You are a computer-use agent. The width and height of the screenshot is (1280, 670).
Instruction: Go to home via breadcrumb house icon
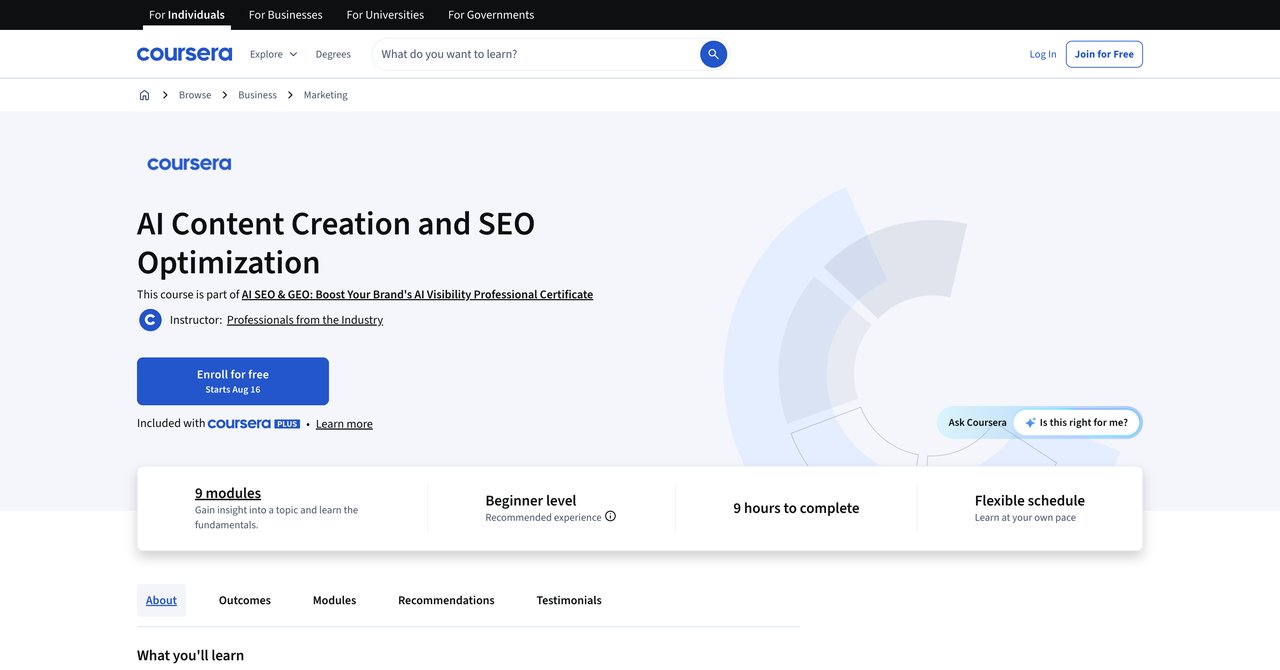[x=144, y=95]
